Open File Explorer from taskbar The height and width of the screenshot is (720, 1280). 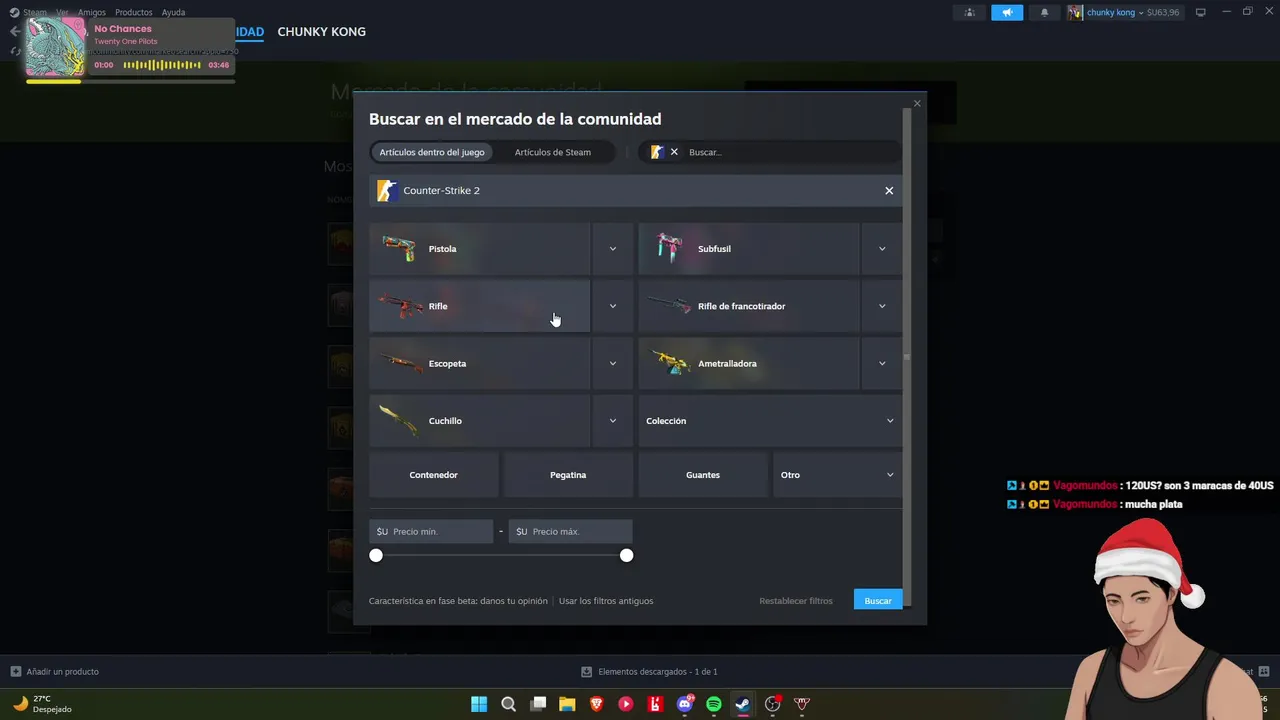tap(567, 704)
